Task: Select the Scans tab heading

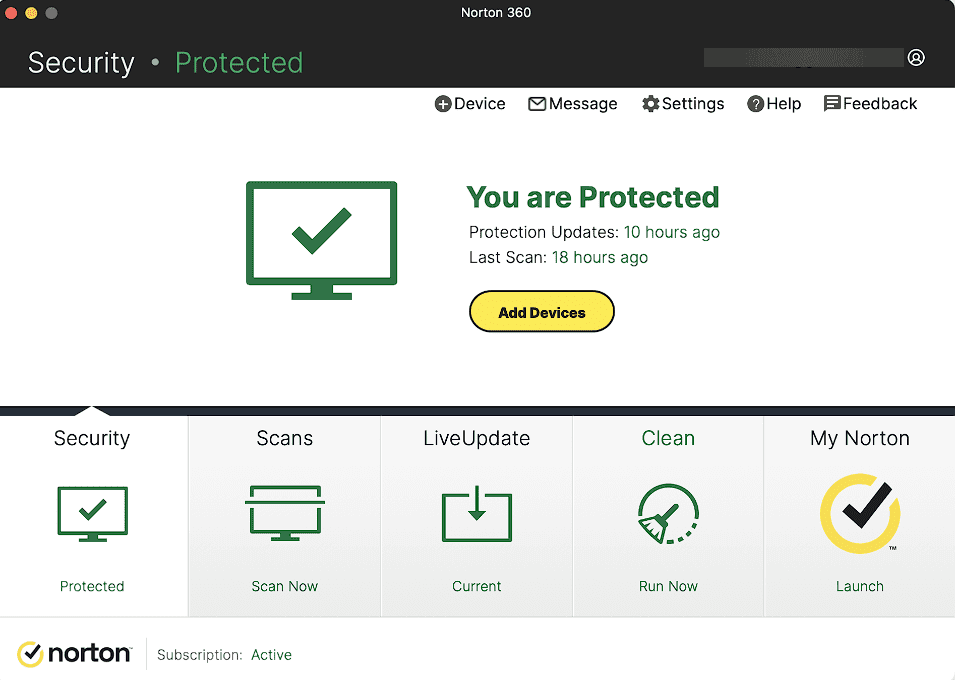Action: (x=284, y=438)
